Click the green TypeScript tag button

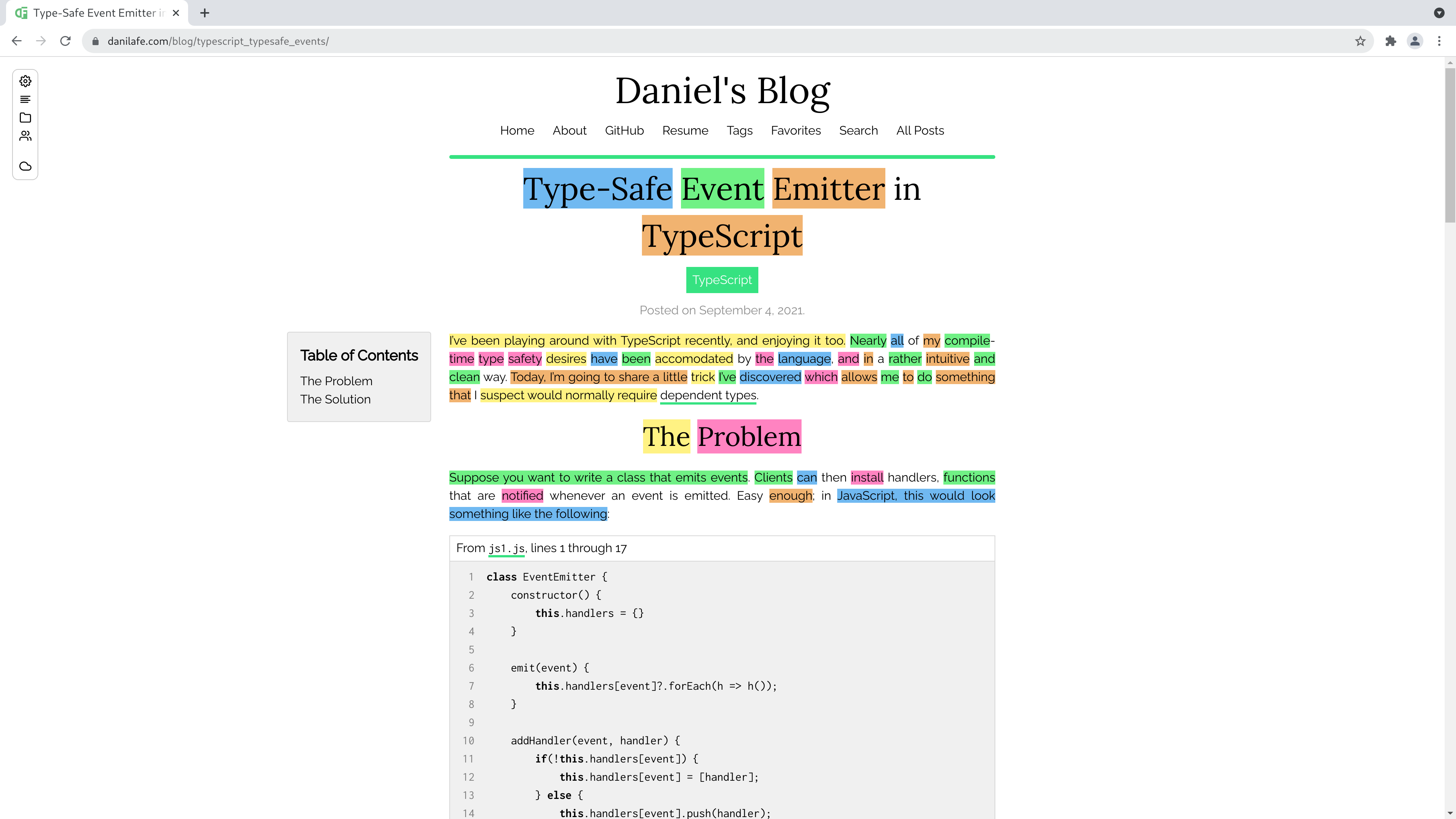point(722,280)
